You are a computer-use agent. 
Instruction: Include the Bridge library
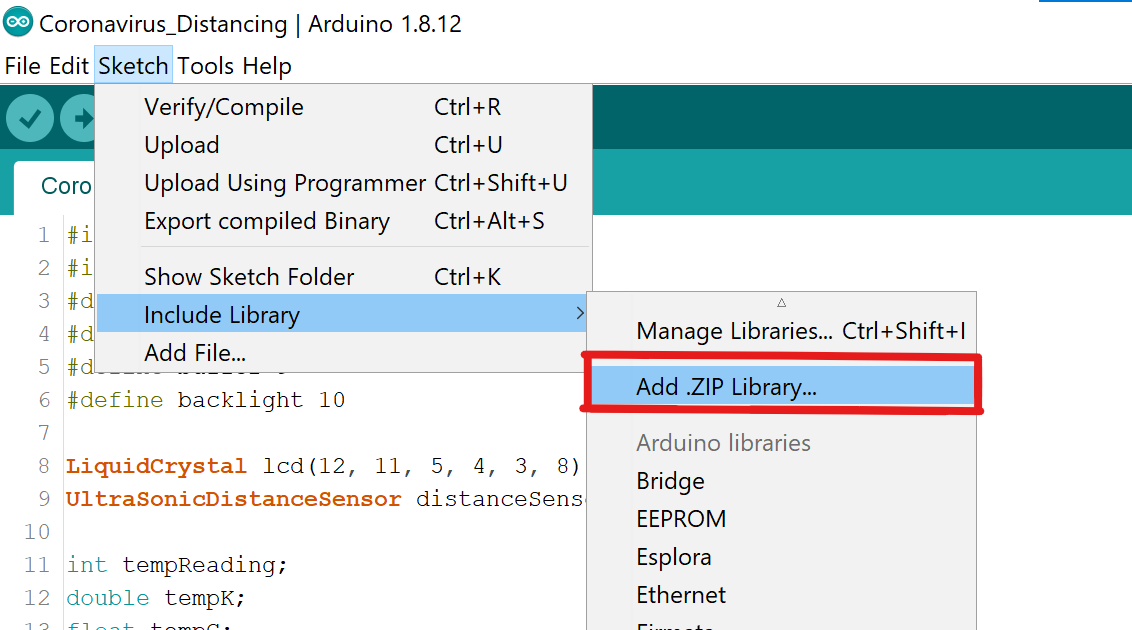670,482
